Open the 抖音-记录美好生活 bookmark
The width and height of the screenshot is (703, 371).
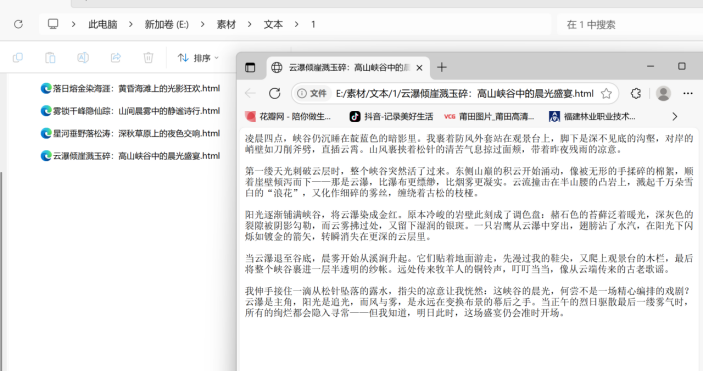coord(391,117)
